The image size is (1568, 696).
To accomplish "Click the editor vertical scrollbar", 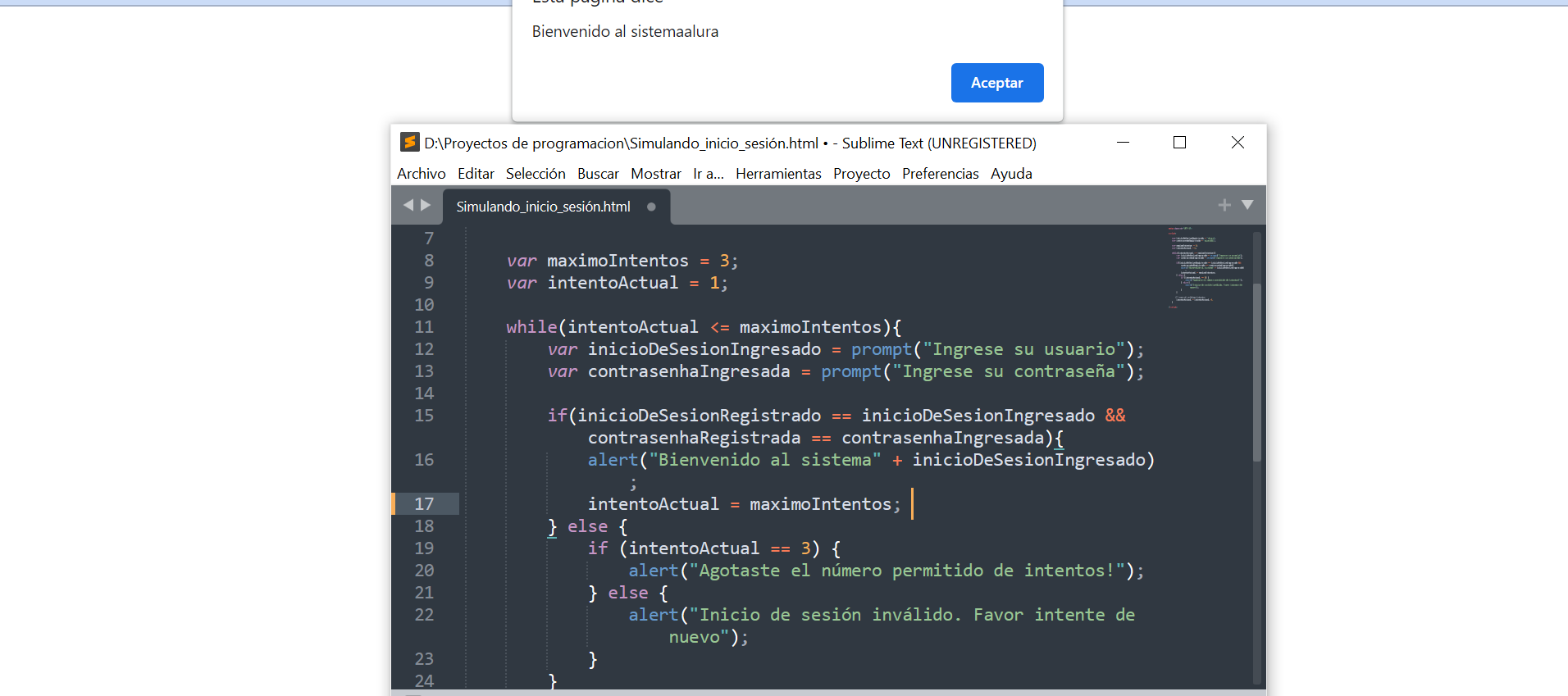I will [x=1257, y=373].
